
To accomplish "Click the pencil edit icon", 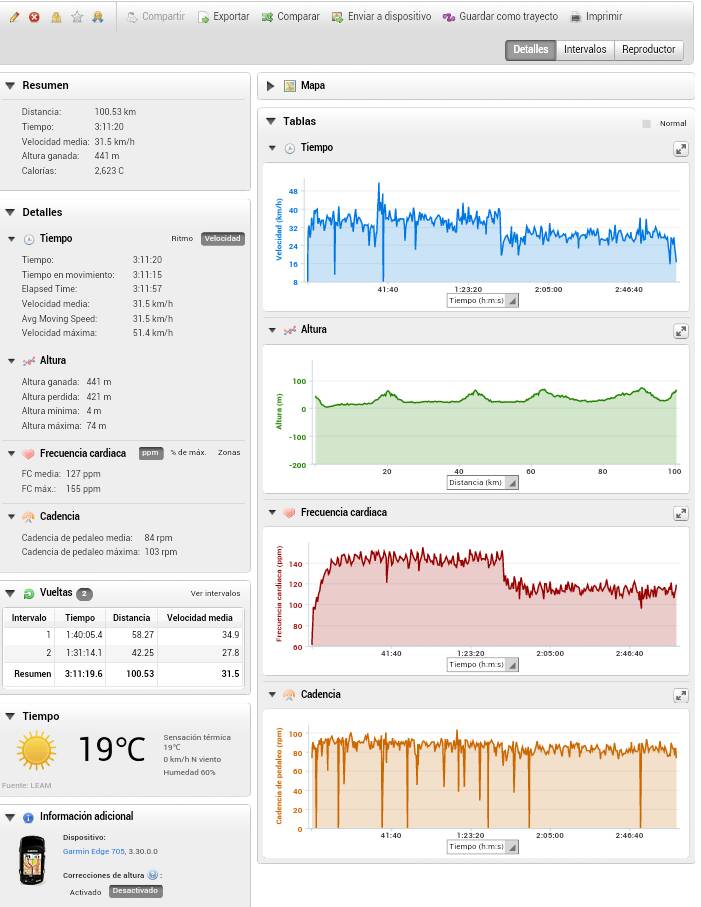I will coord(14,17).
